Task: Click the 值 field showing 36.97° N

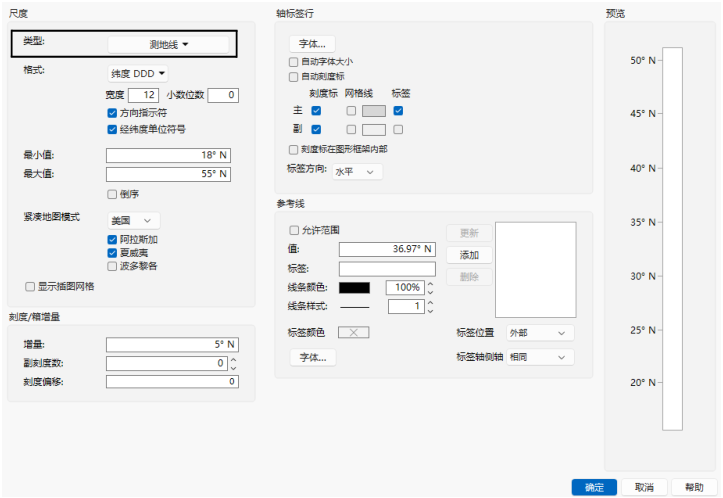Action: [387, 249]
